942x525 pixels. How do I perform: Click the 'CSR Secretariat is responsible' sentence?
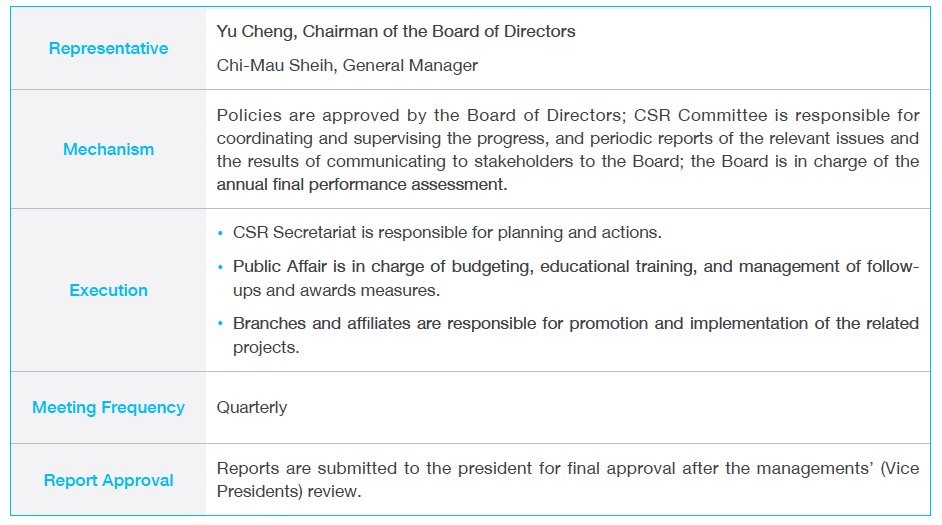447,232
